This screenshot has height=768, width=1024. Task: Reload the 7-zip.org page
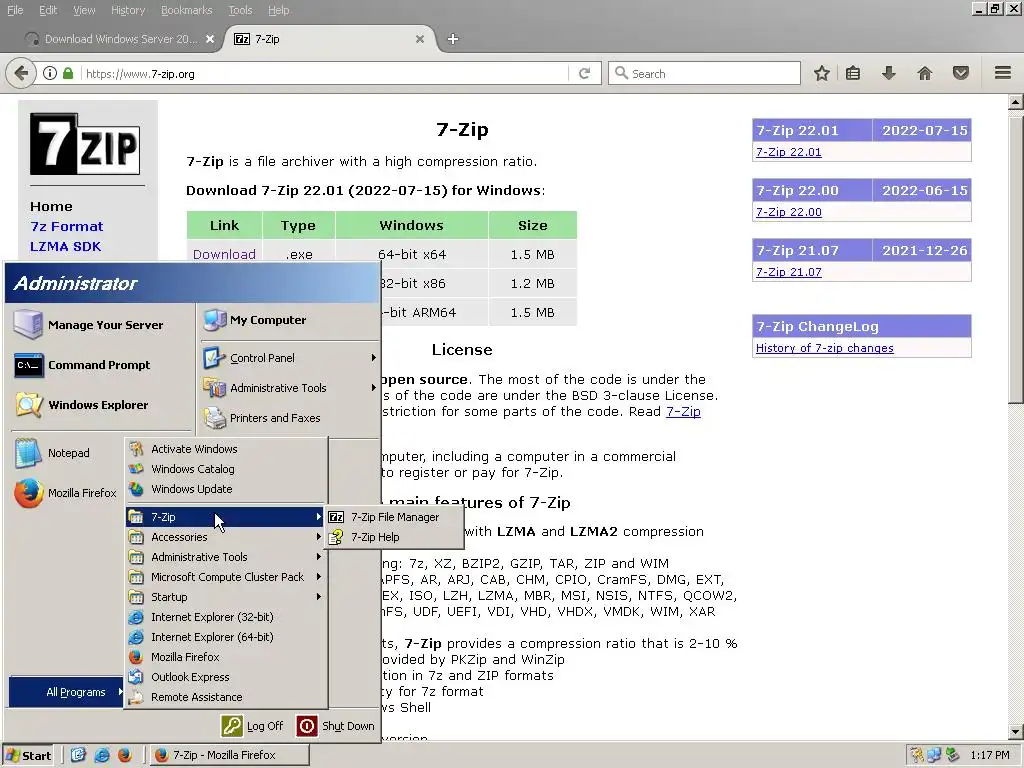pyautogui.click(x=584, y=74)
